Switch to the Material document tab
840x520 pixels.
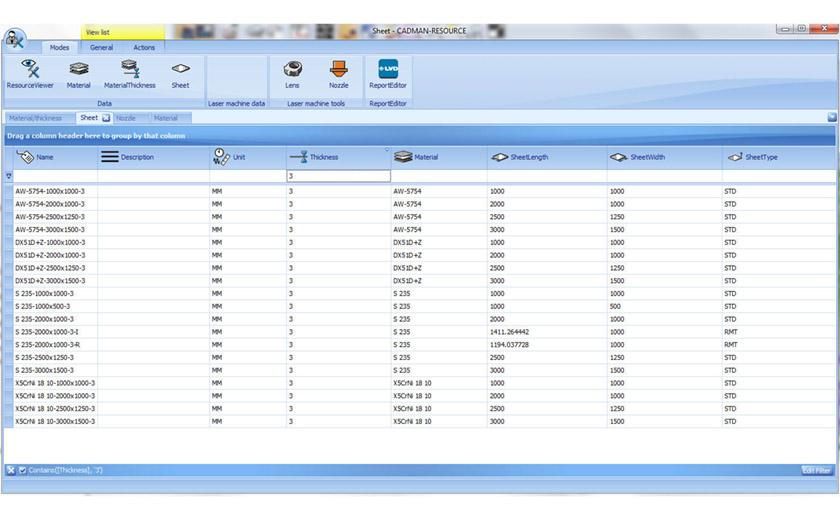[166, 118]
